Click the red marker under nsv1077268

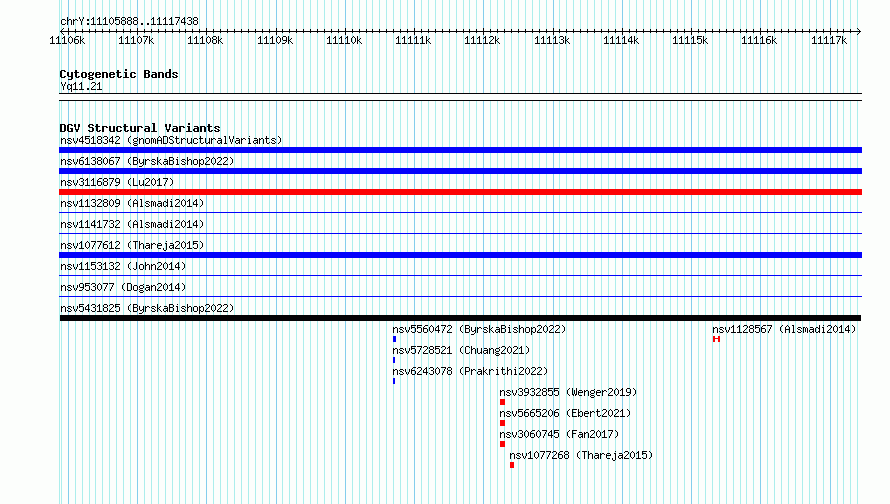coord(512,465)
